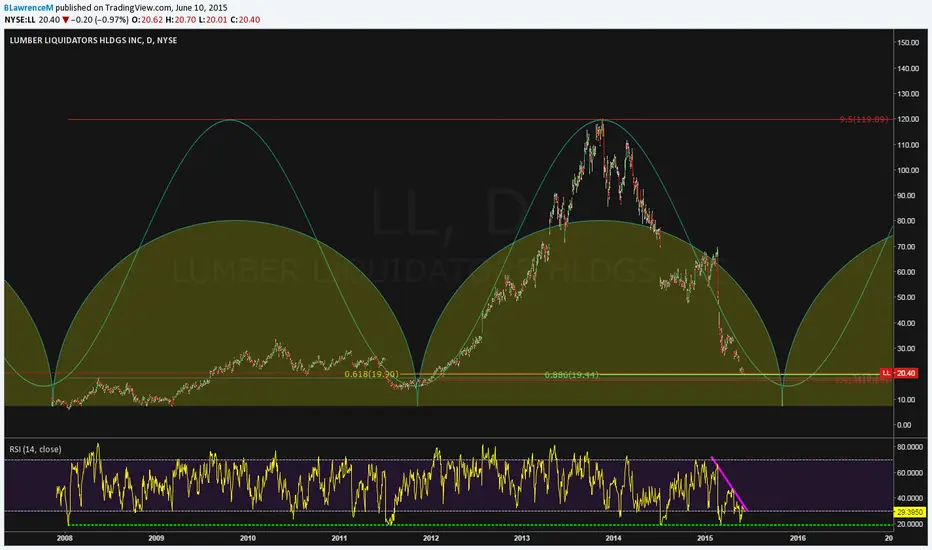Click the 110.00 price axis label
The width and height of the screenshot is (932, 550).
click(x=909, y=145)
